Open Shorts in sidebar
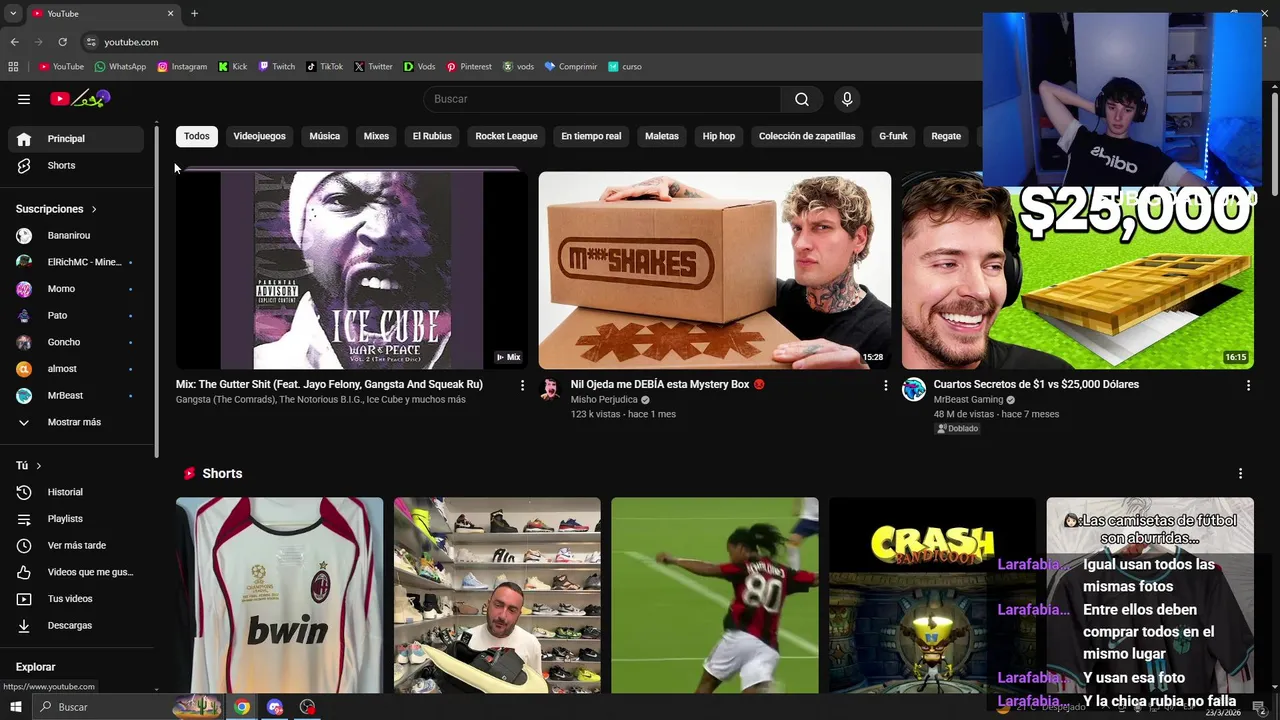The width and height of the screenshot is (1280, 720). [76, 165]
